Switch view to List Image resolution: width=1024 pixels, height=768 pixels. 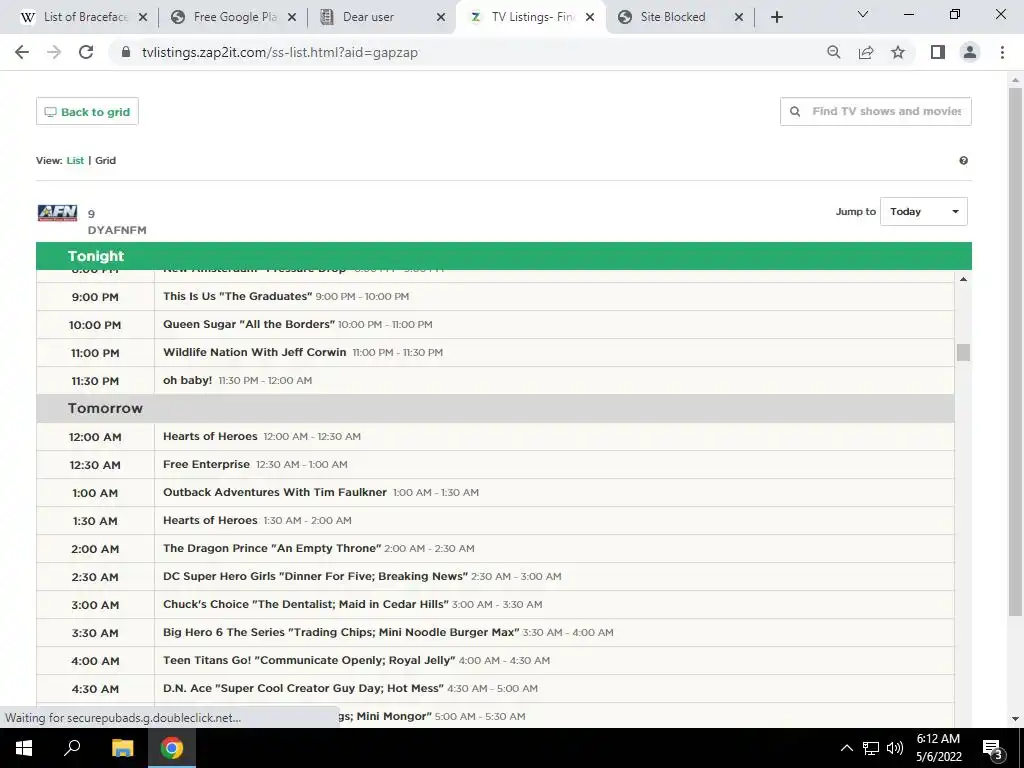(x=75, y=161)
